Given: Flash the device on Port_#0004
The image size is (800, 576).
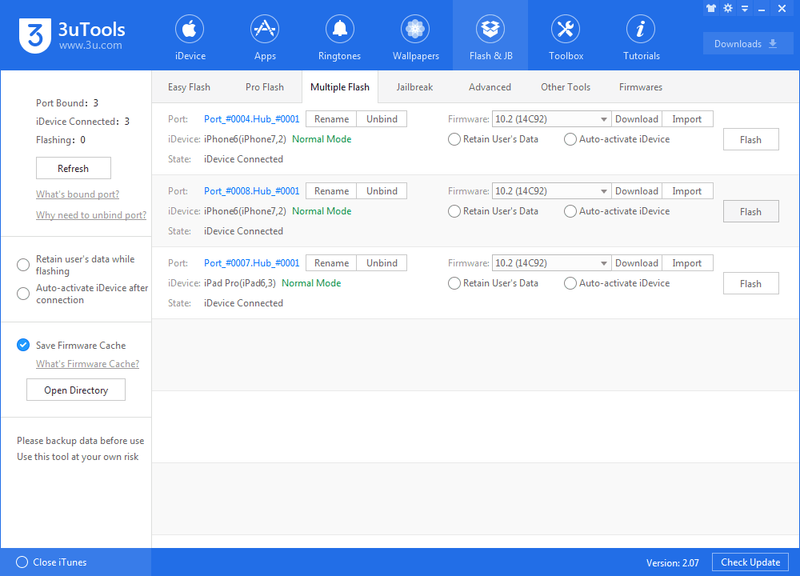Looking at the screenshot, I should point(751,140).
